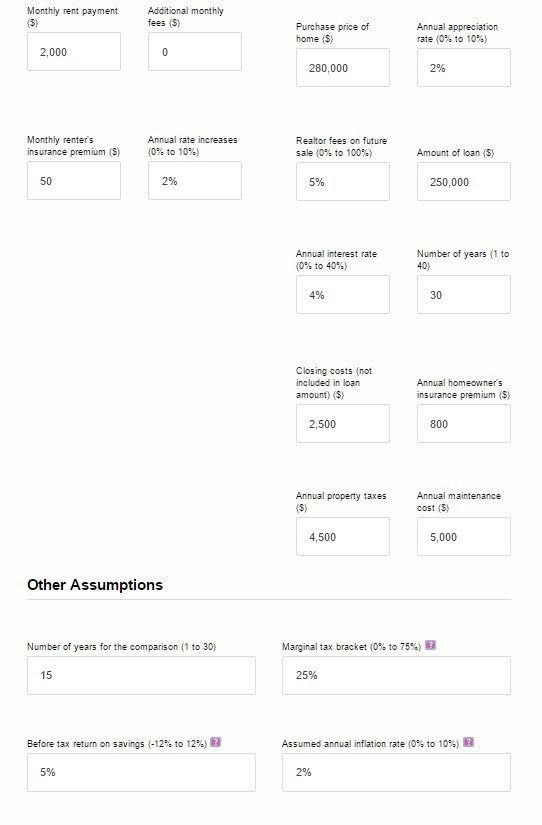Open help icon beside Before tax return on savings
The width and height of the screenshot is (542, 825).
215,742
